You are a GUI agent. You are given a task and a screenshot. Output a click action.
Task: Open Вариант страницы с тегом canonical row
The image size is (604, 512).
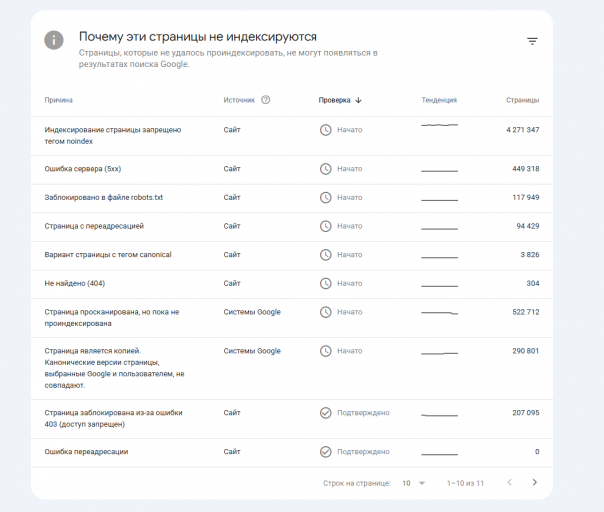tap(292, 256)
